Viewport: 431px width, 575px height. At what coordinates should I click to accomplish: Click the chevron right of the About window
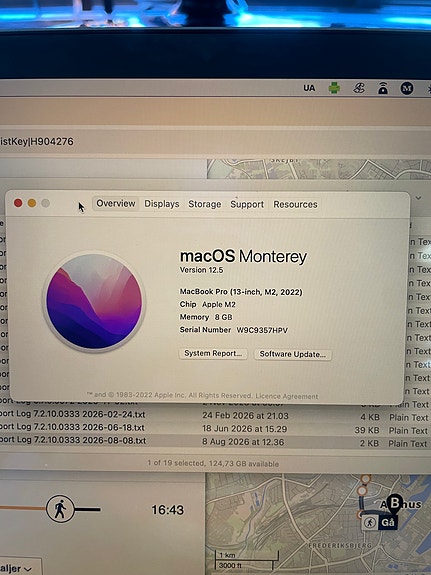pyautogui.click(x=419, y=198)
